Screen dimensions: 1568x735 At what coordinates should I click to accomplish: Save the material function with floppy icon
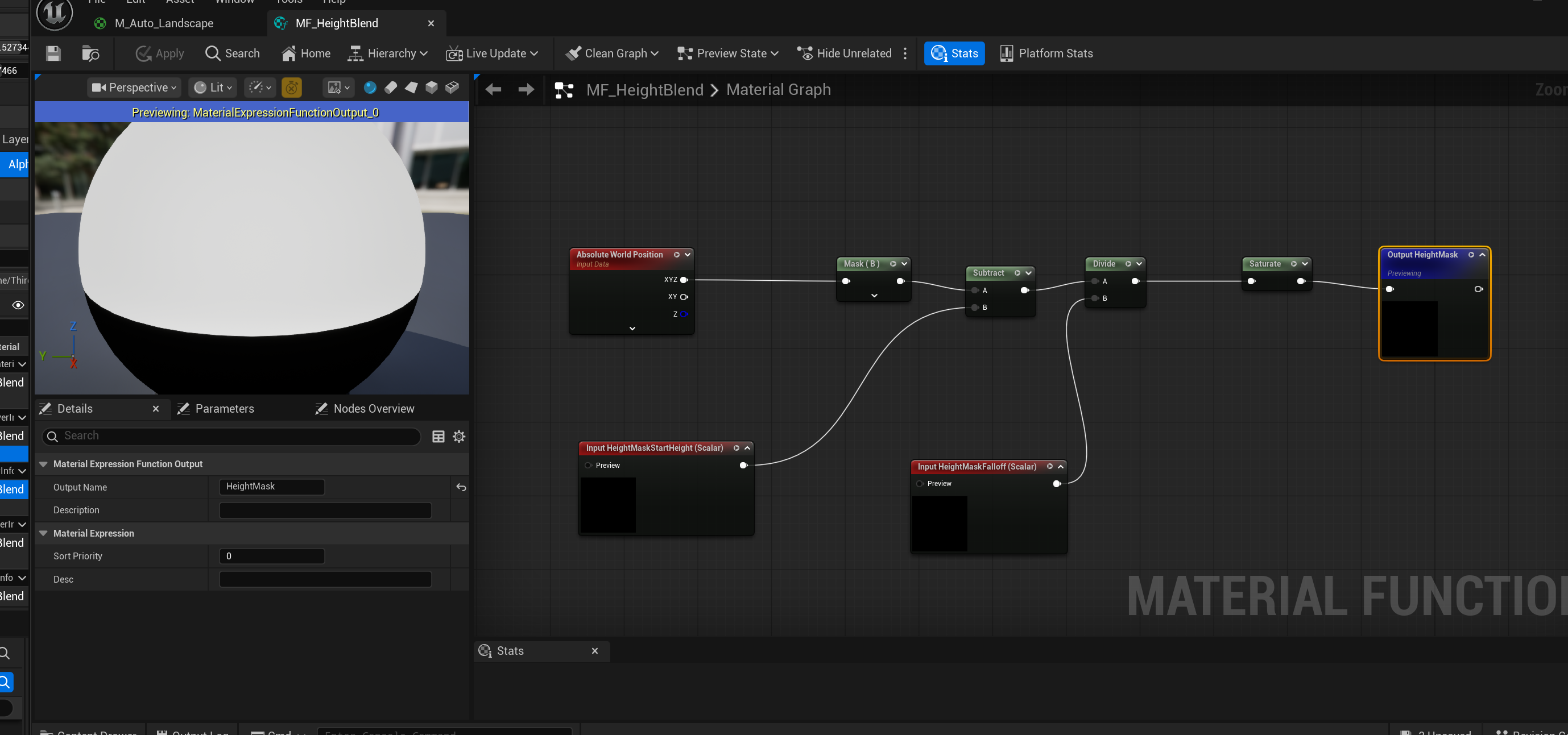click(53, 53)
